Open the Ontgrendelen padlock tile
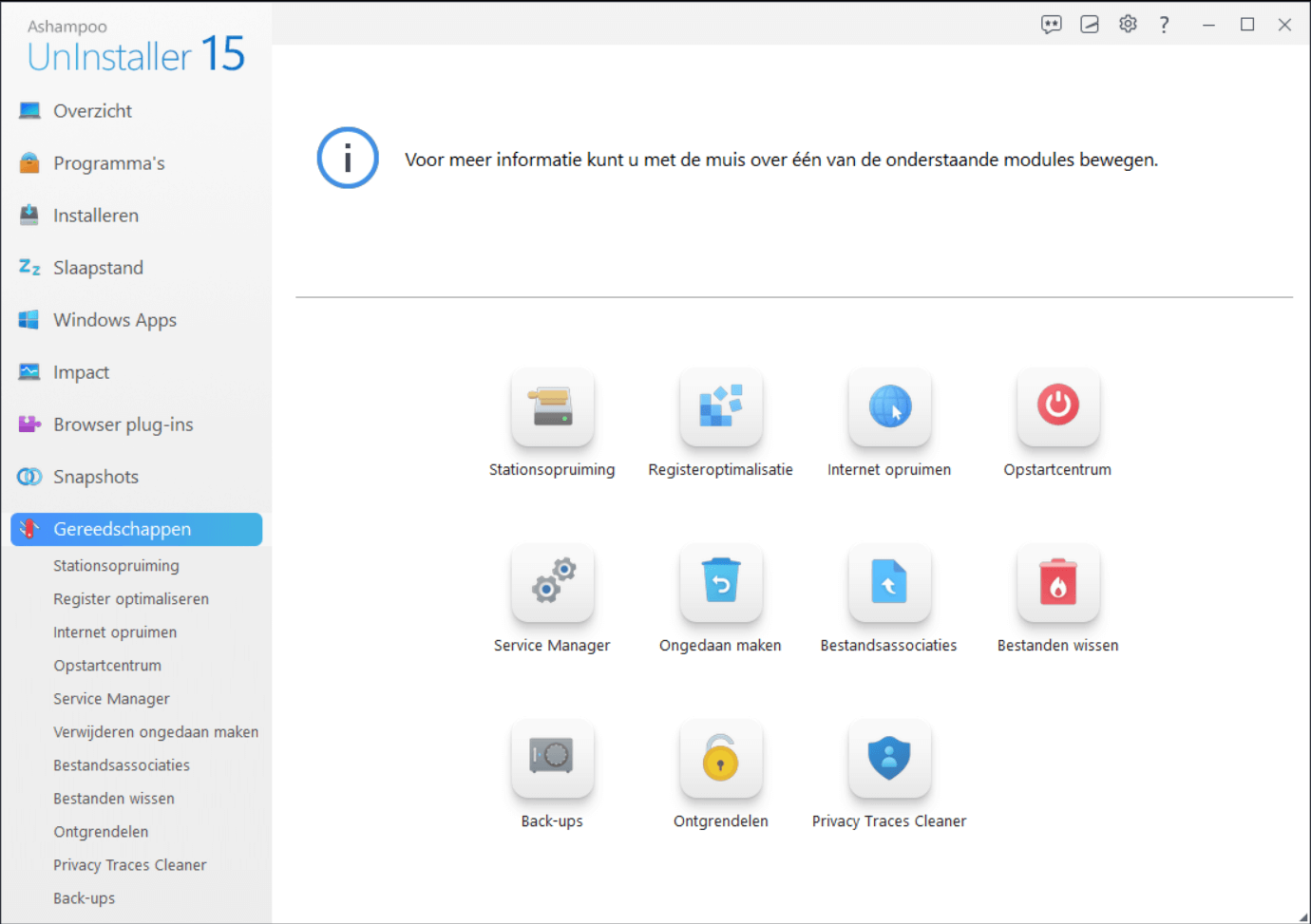1311x924 pixels. tap(721, 758)
